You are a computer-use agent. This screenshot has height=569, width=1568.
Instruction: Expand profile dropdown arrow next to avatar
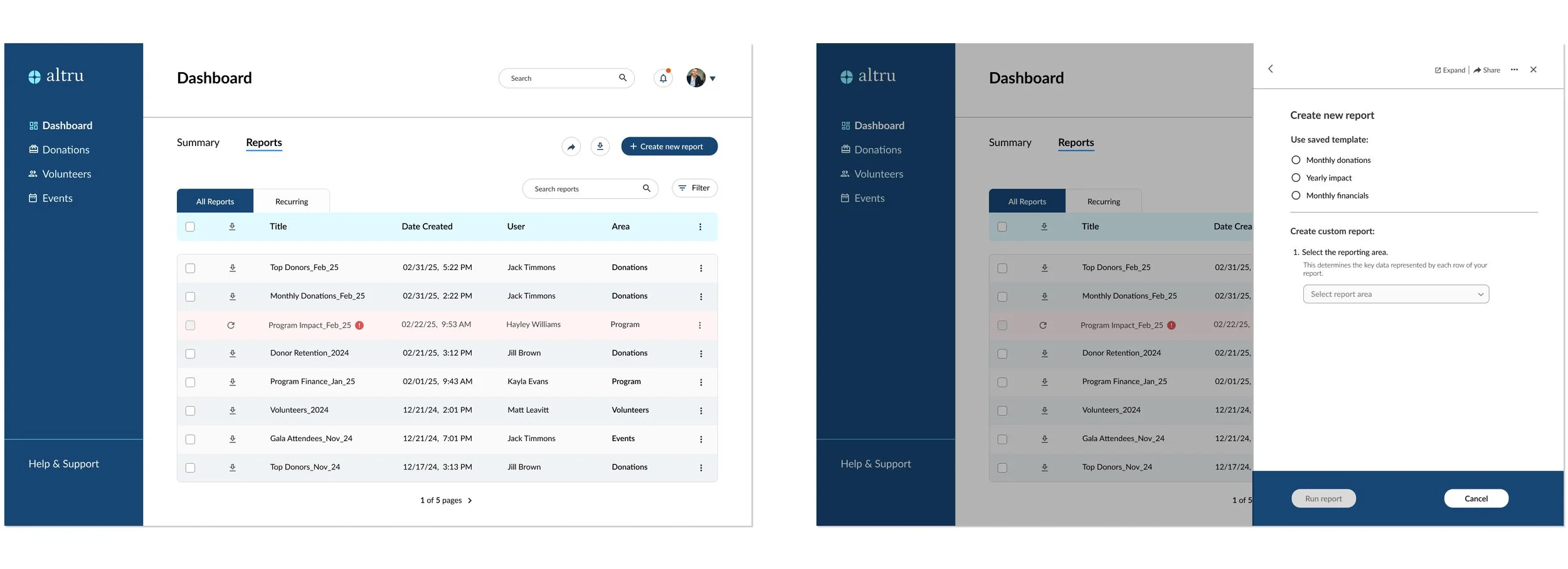(x=712, y=78)
